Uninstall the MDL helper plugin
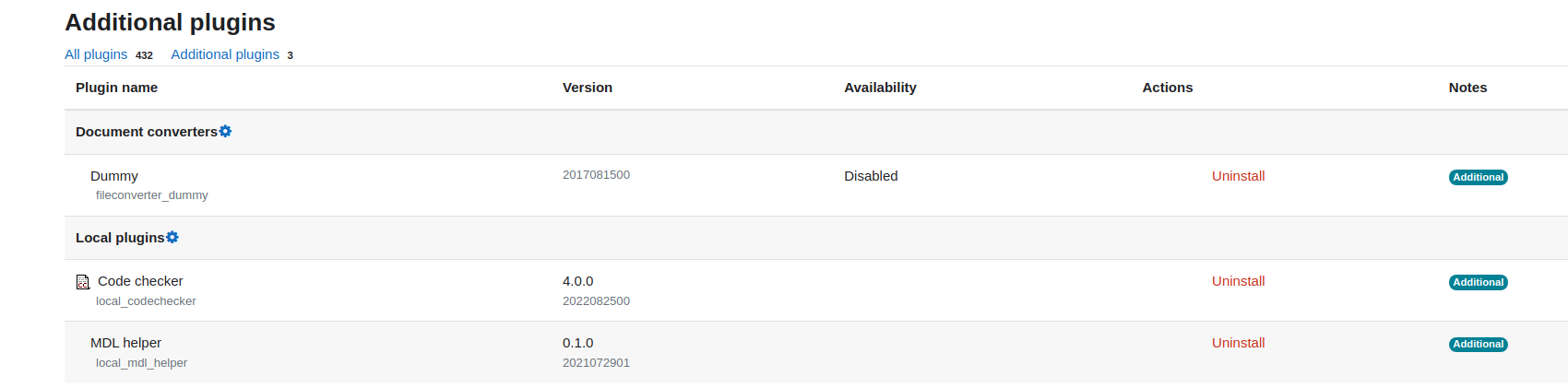 [x=1238, y=343]
